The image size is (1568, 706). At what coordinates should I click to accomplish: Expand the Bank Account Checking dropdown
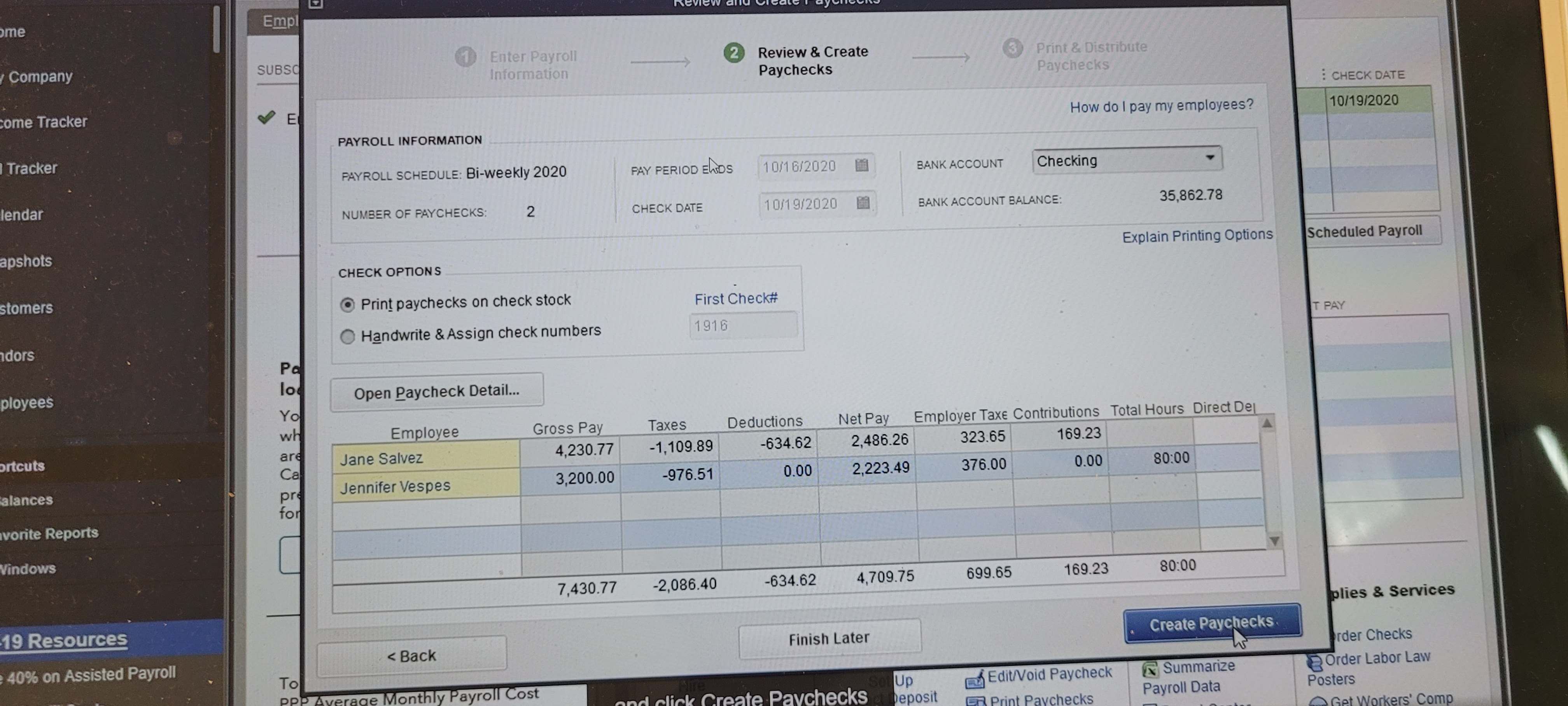[1209, 157]
